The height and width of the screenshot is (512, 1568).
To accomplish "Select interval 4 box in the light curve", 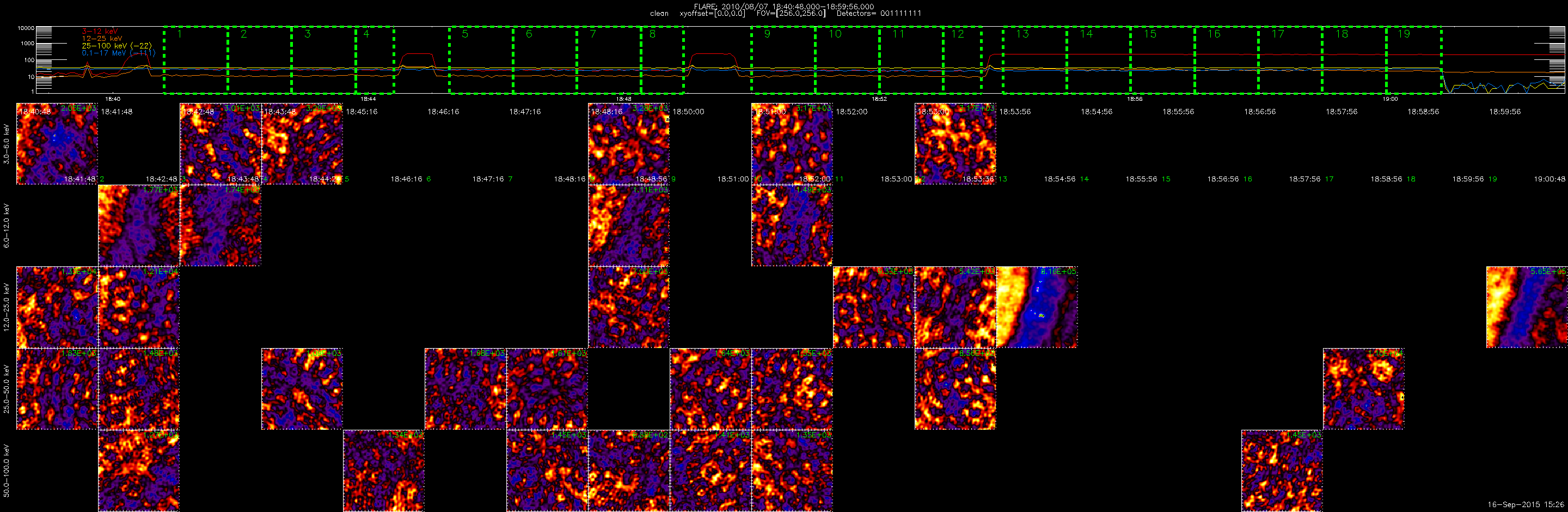I will pyautogui.click(x=375, y=60).
